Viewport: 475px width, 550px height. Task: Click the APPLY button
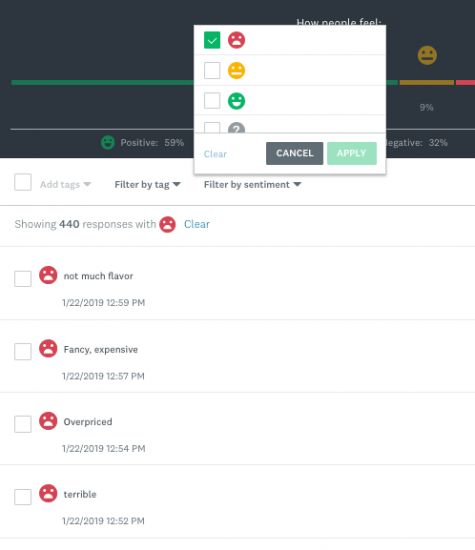(352, 153)
